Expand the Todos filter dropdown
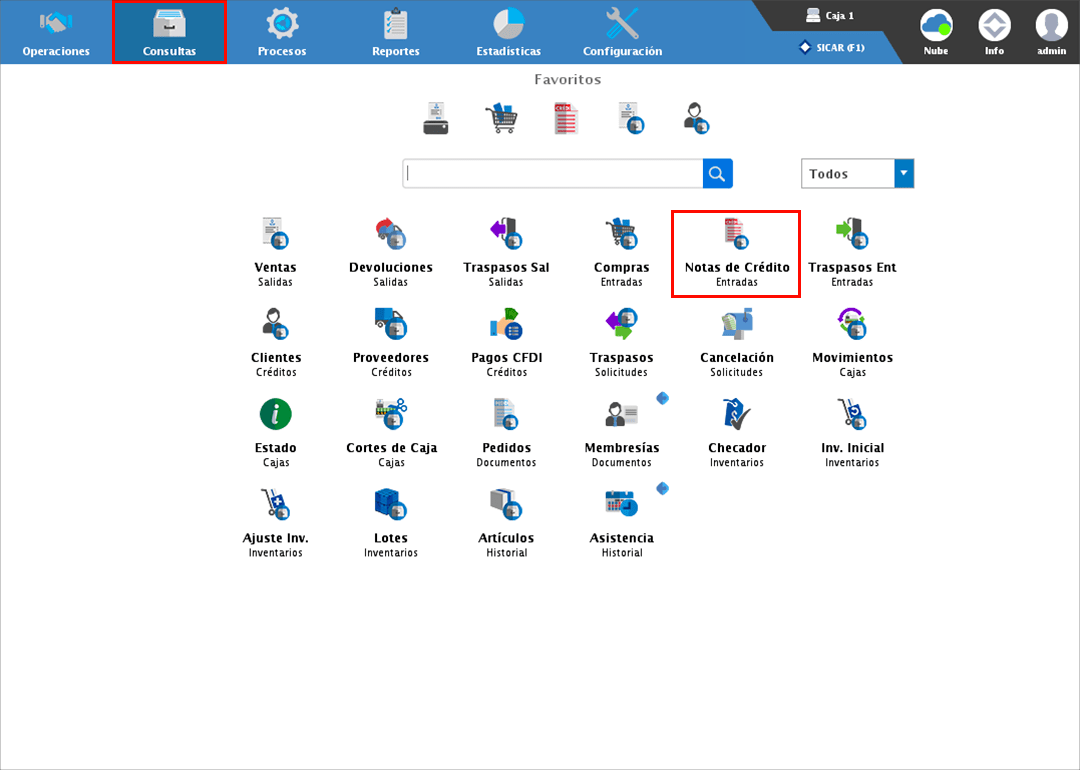The image size is (1080, 770). pyautogui.click(x=904, y=174)
